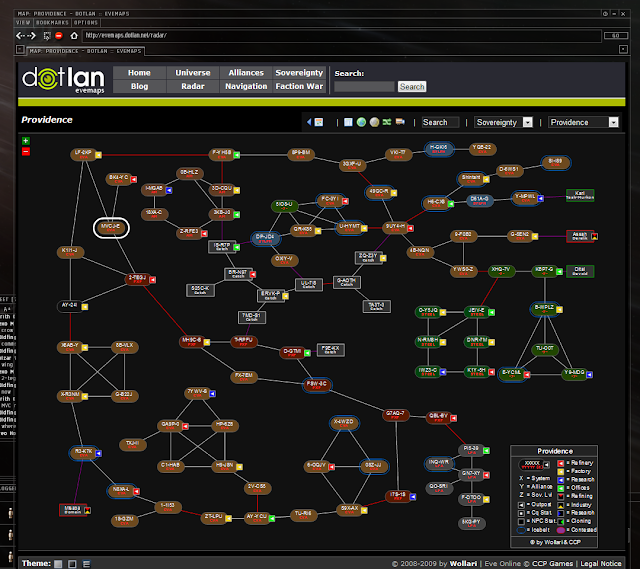
Task: Select the H-GKI6 system node
Action: pyautogui.click(x=439, y=149)
